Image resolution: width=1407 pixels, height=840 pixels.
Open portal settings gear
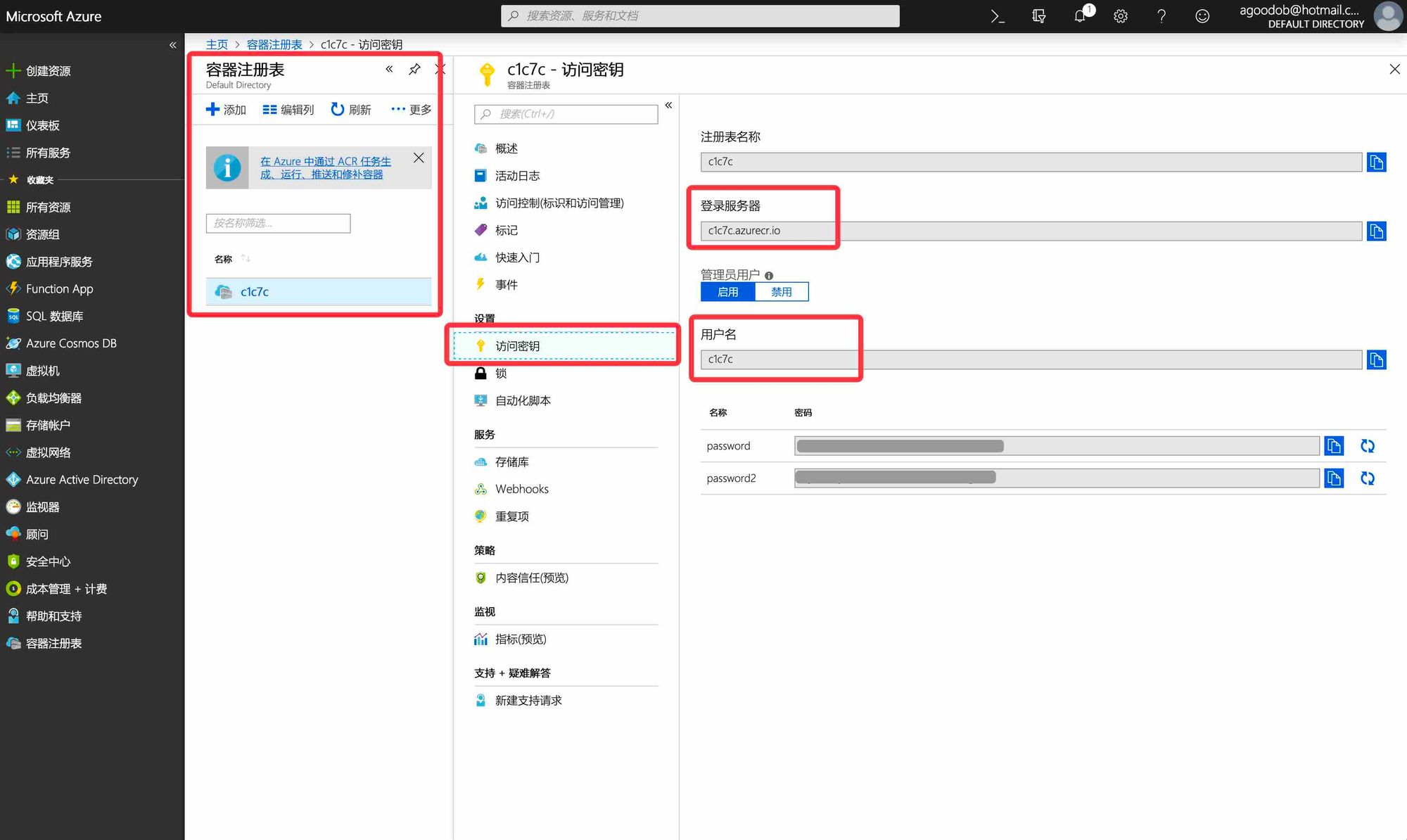(1121, 16)
